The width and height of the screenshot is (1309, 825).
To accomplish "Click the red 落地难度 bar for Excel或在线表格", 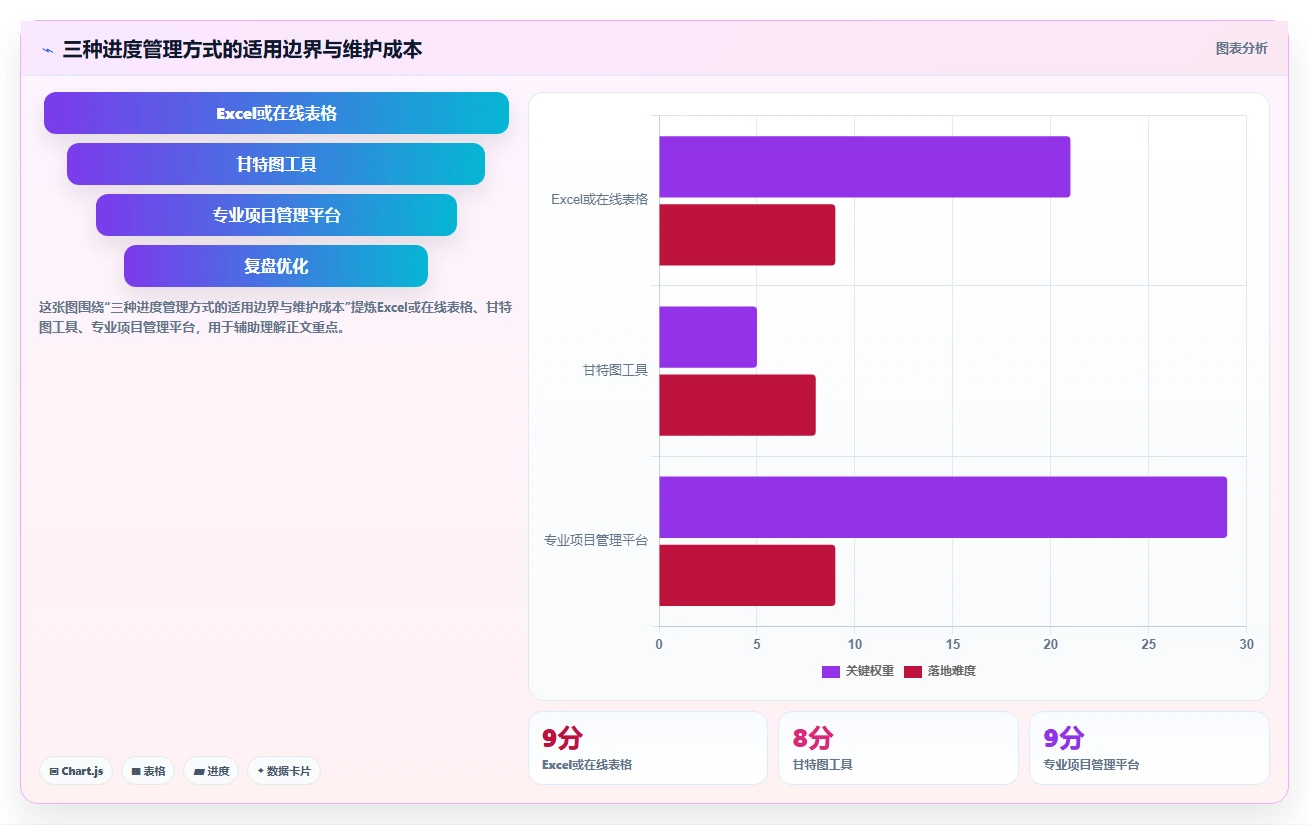I will tap(747, 235).
